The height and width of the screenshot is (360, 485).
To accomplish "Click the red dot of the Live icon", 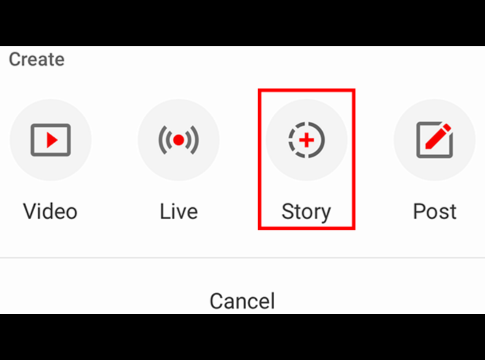I will (x=179, y=140).
